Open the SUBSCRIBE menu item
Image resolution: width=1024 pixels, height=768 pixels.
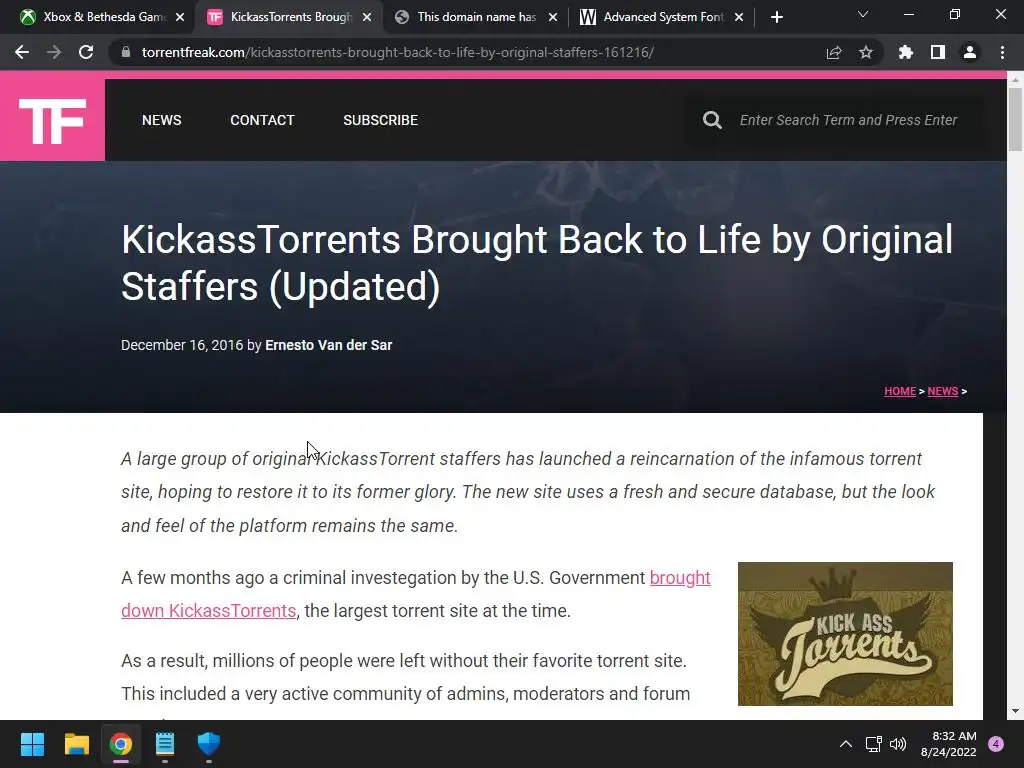pyautogui.click(x=381, y=120)
